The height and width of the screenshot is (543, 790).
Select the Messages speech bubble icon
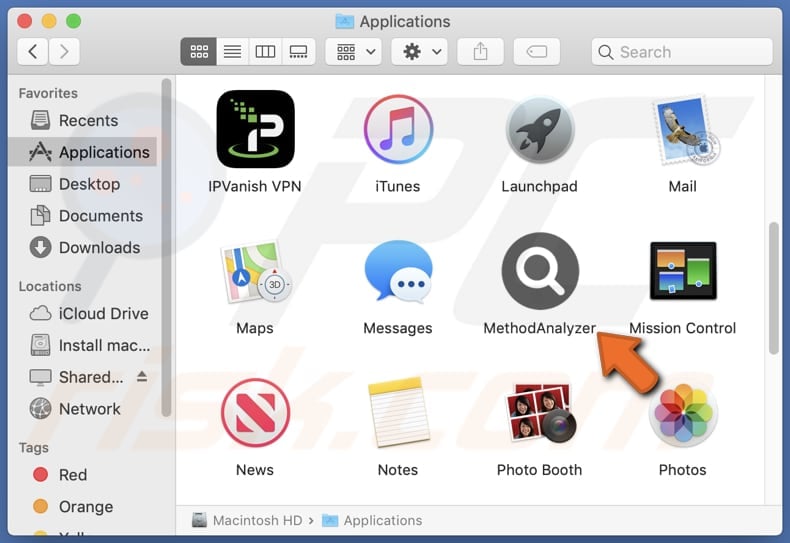coord(398,272)
